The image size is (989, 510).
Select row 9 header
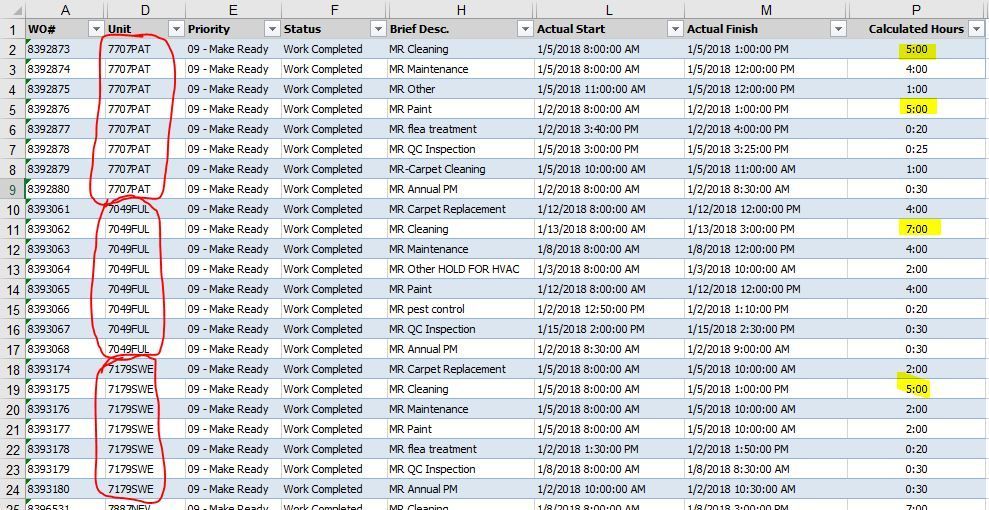[13, 189]
